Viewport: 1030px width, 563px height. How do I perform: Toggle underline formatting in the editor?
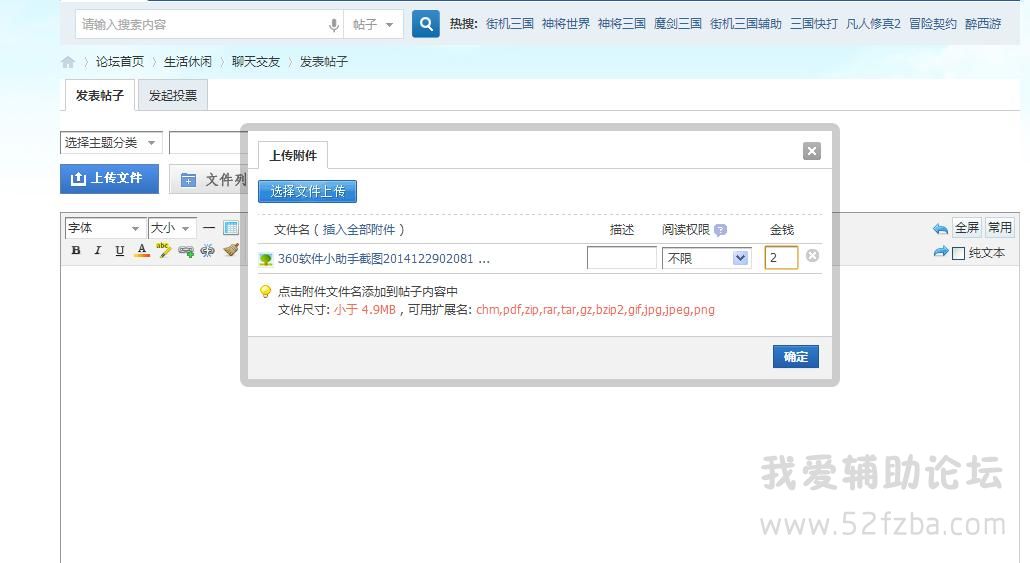point(120,250)
